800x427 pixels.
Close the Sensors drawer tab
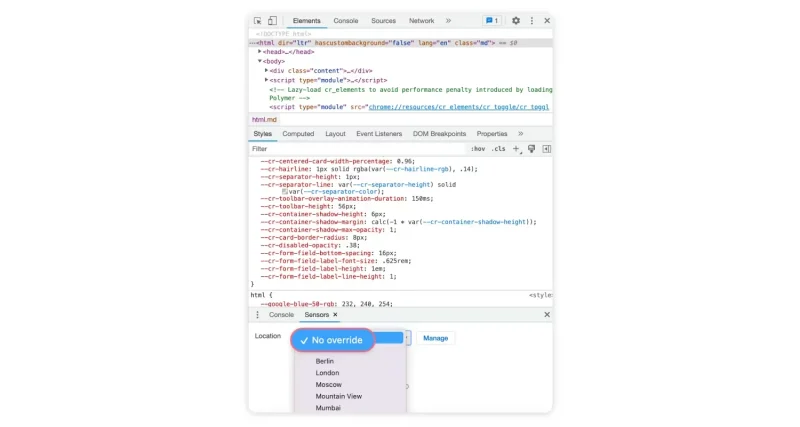335,315
